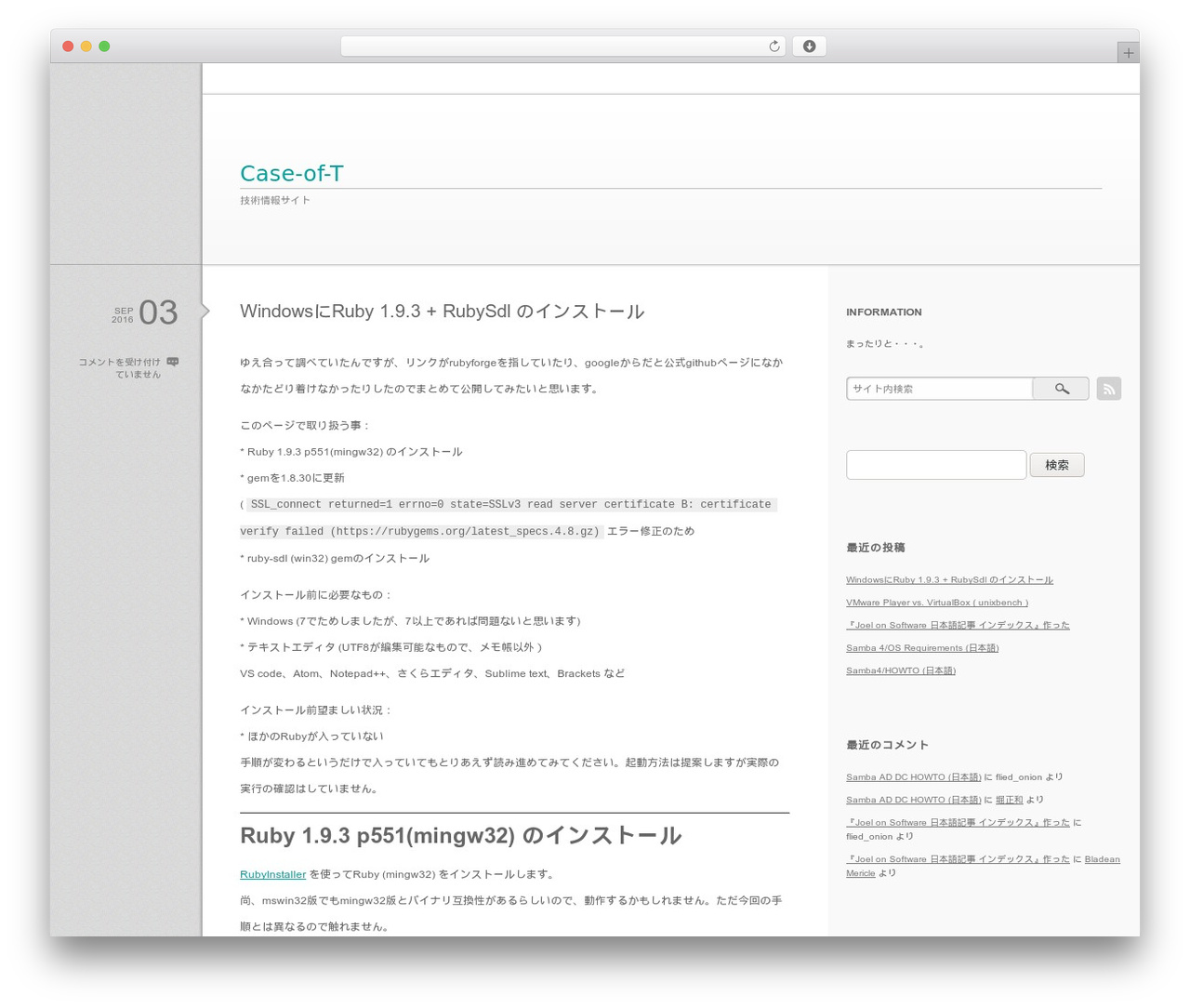Click the 最近の投稿 heading
Screen dimensions: 1190x1008
pyautogui.click(x=876, y=548)
